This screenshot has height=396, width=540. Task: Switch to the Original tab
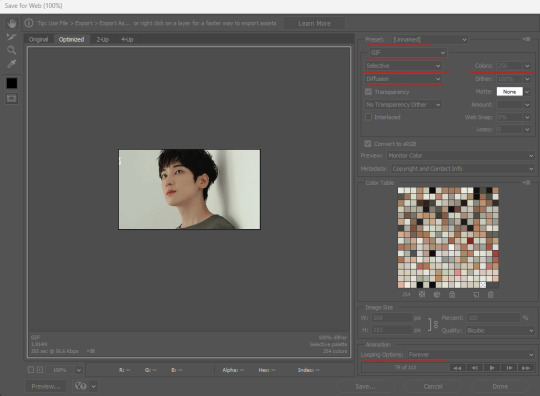(x=39, y=39)
